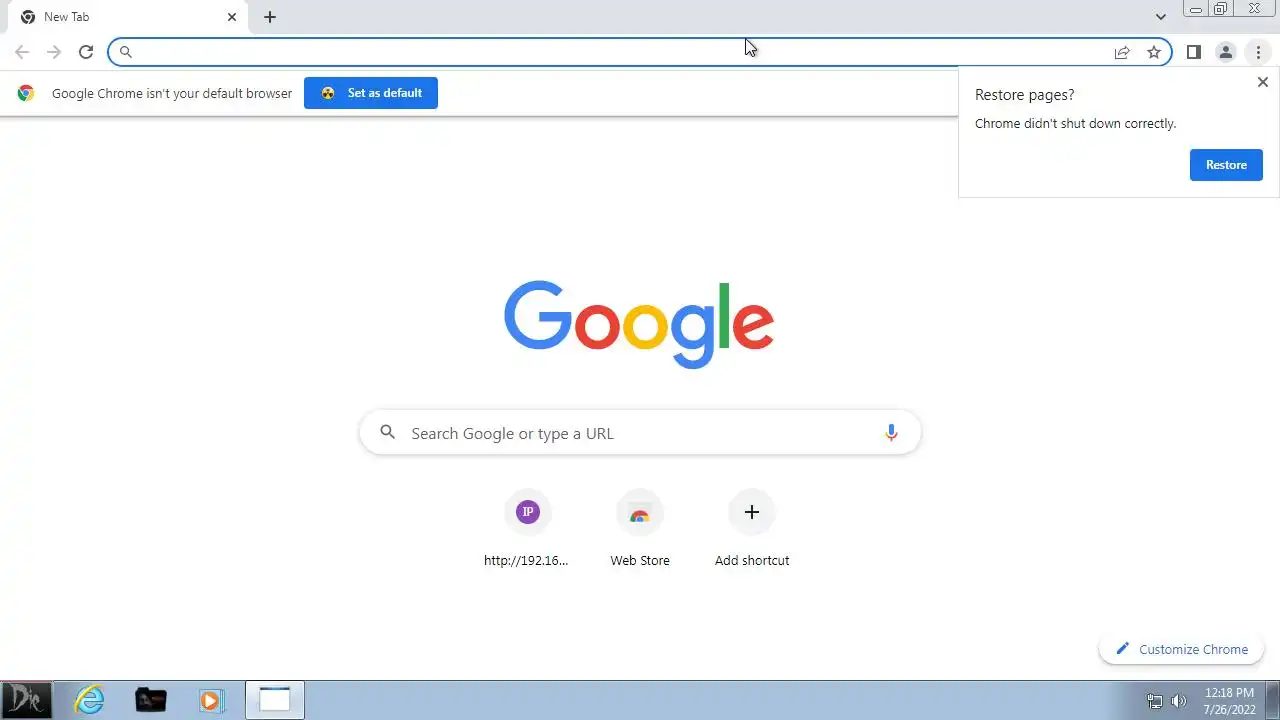
Task: Click the back navigation arrow
Action: click(22, 52)
